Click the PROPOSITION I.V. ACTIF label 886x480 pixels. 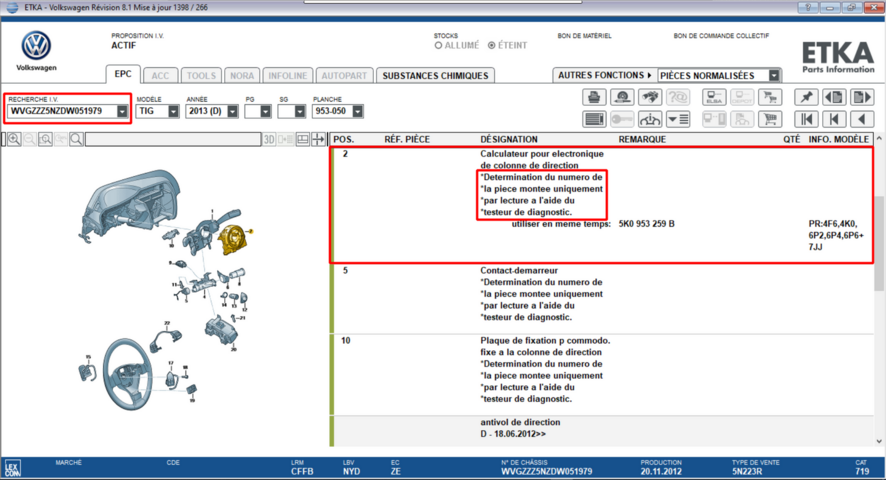(x=137, y=41)
